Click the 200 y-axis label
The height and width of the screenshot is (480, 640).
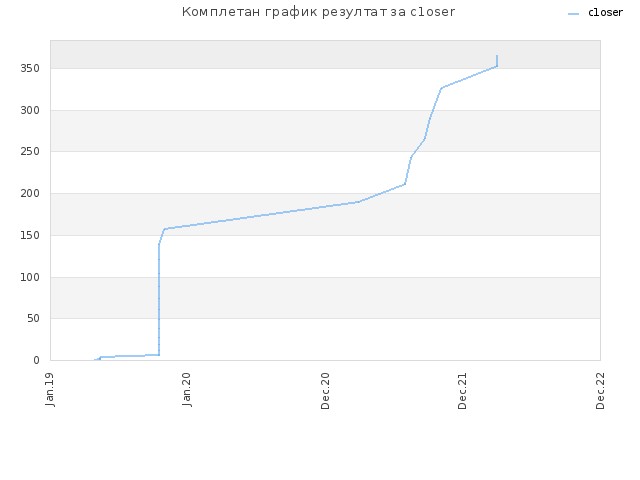tap(30, 193)
